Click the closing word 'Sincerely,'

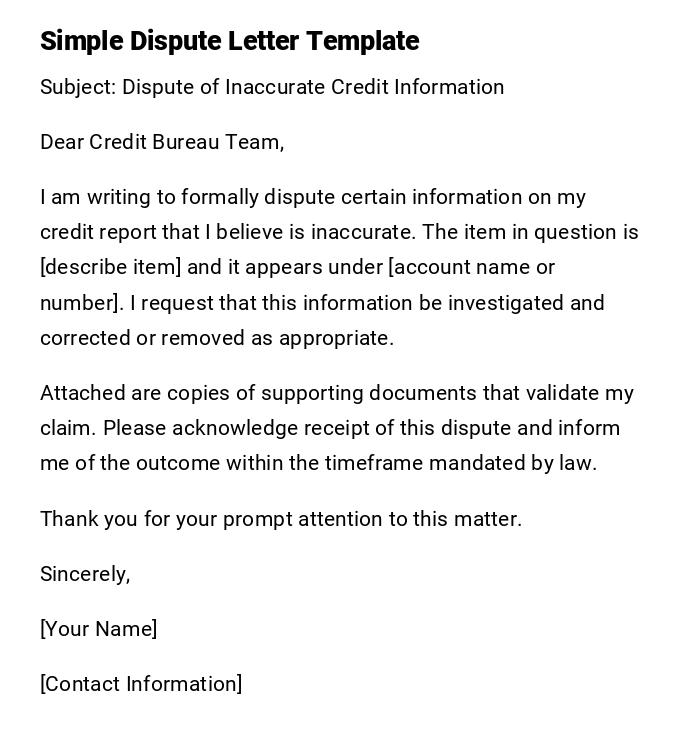coord(85,574)
